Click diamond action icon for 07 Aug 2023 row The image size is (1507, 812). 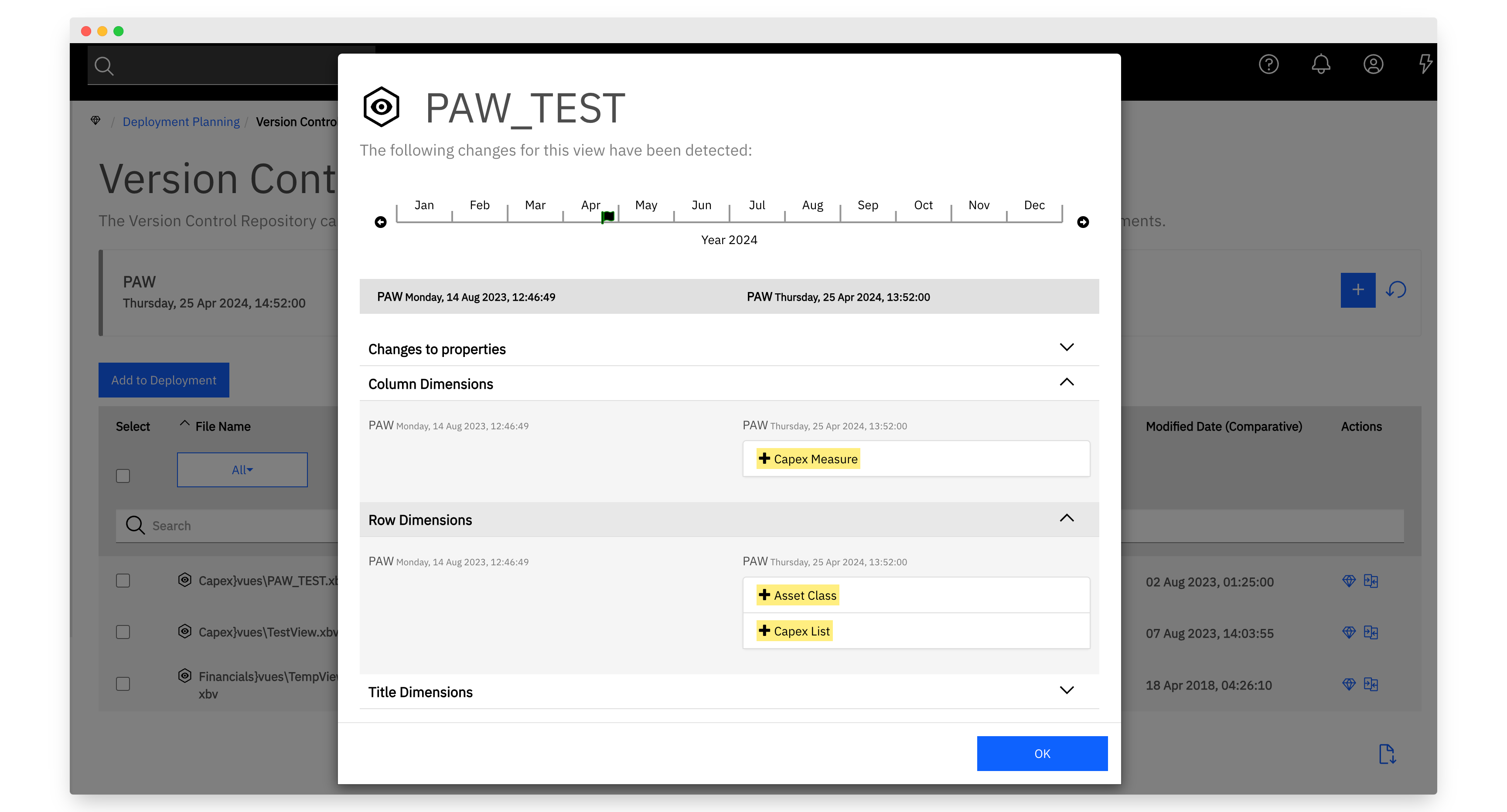(x=1349, y=632)
